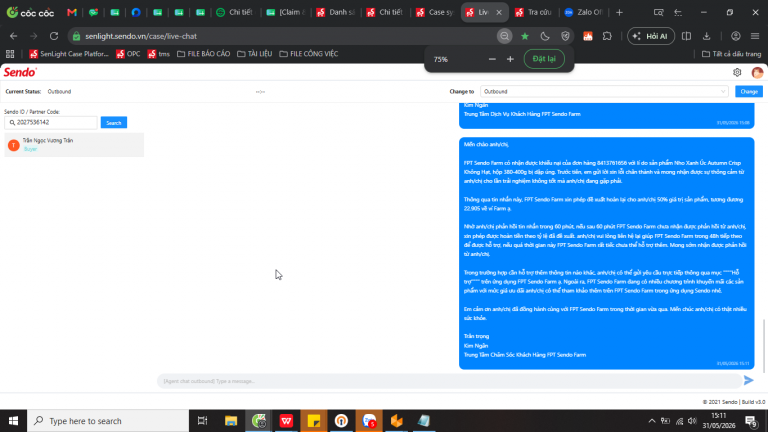This screenshot has width=768, height=432.
Task: Open the SenLight Case Platform bookmark
Action: coord(69,54)
